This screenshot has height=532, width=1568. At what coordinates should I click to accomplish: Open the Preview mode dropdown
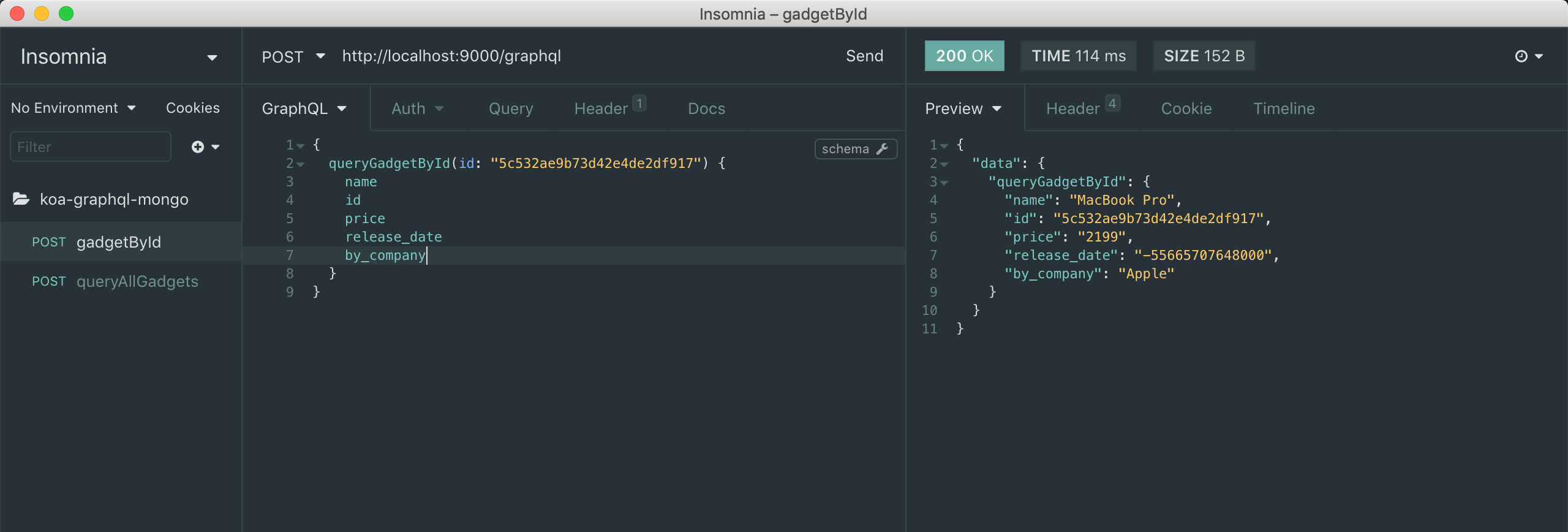tap(963, 108)
